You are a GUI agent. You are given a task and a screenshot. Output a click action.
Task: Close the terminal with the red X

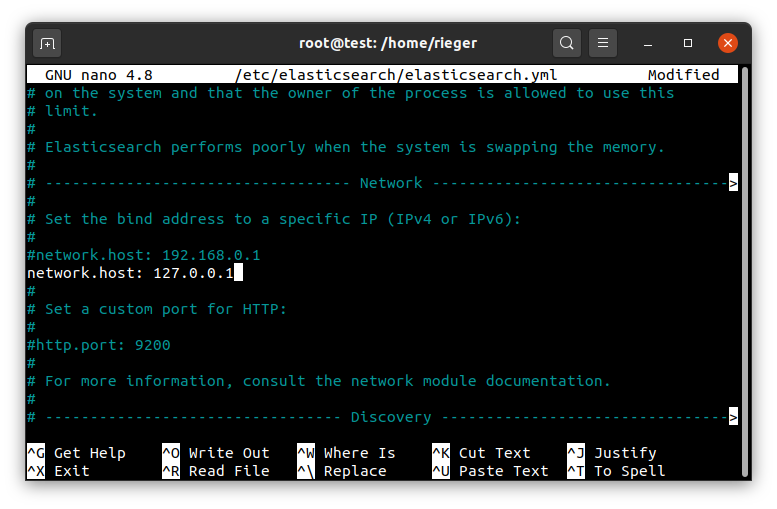tap(727, 43)
